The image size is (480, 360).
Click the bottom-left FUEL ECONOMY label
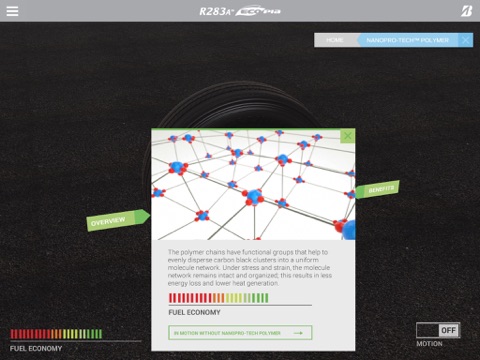pos(36,349)
